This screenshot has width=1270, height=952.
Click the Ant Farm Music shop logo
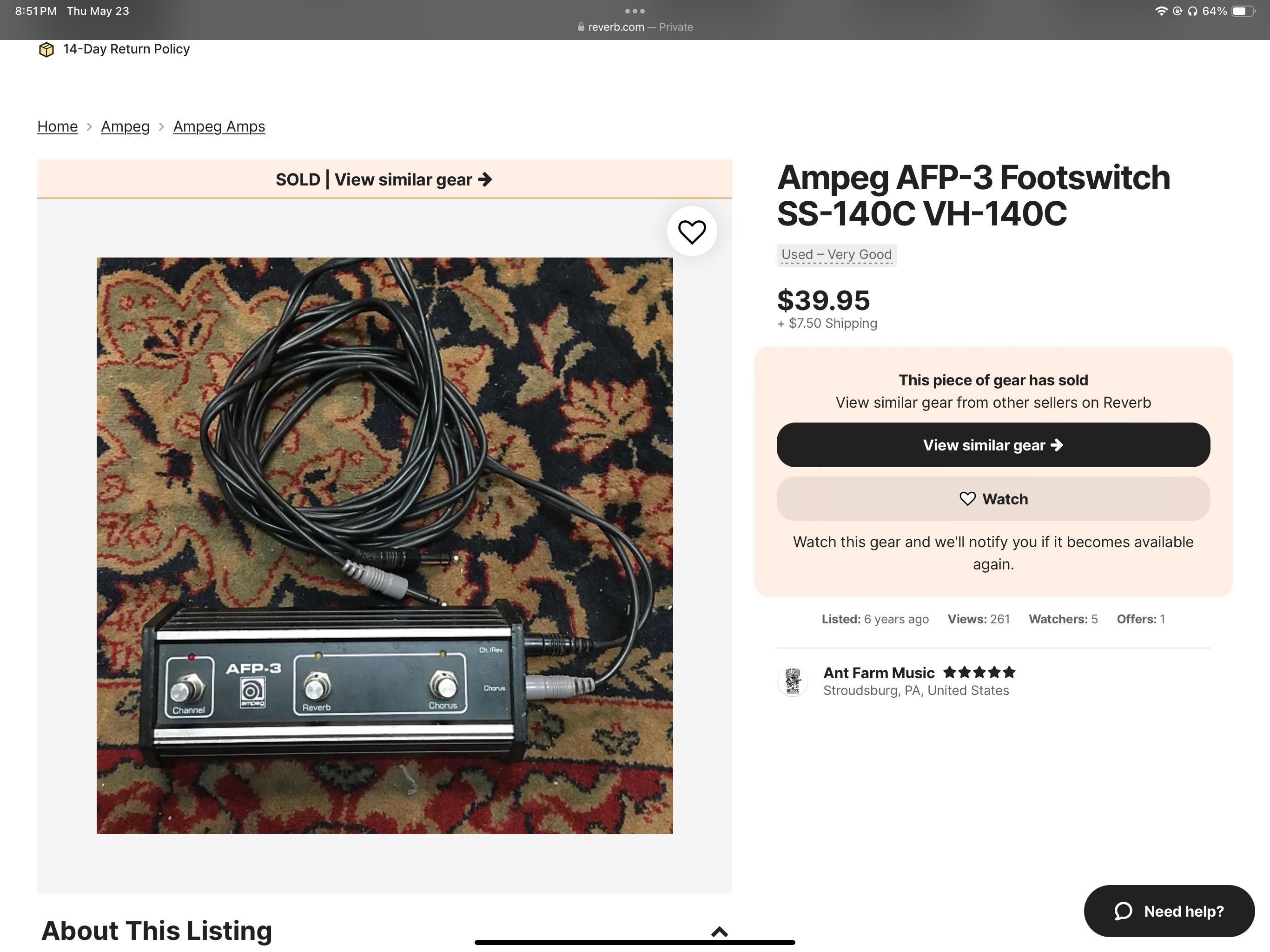pos(792,681)
